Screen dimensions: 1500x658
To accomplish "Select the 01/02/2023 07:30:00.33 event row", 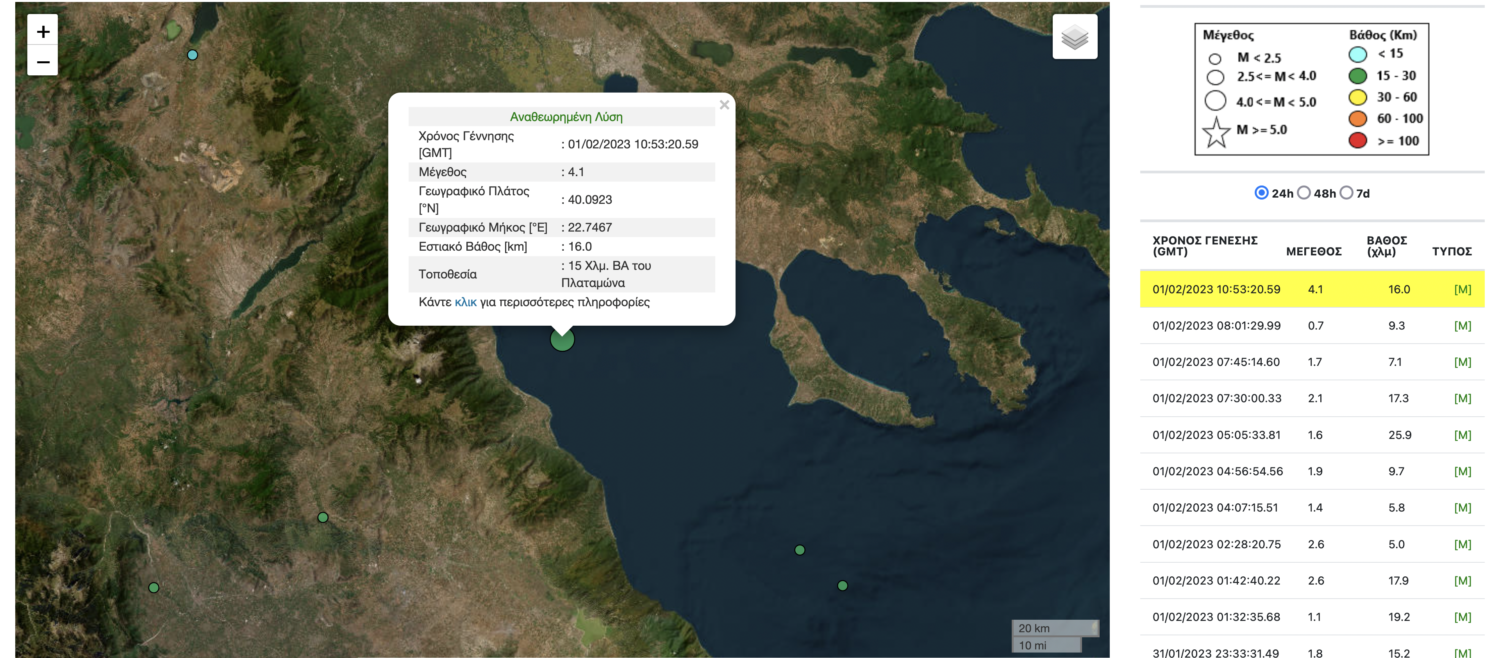I will pos(1312,398).
